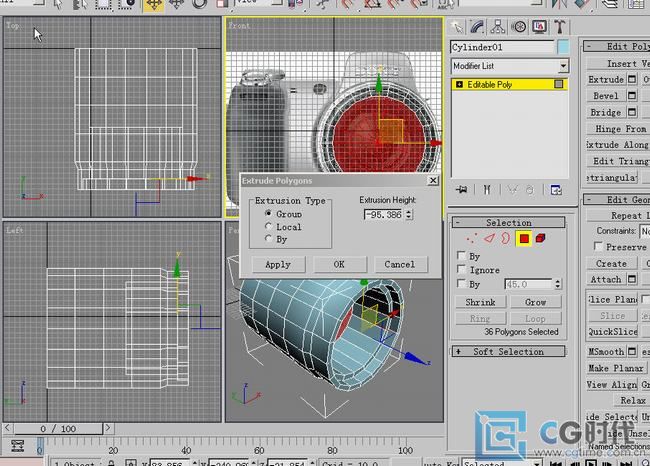Click the 0 / 100 time slider
The image size is (650, 466).
58,429
